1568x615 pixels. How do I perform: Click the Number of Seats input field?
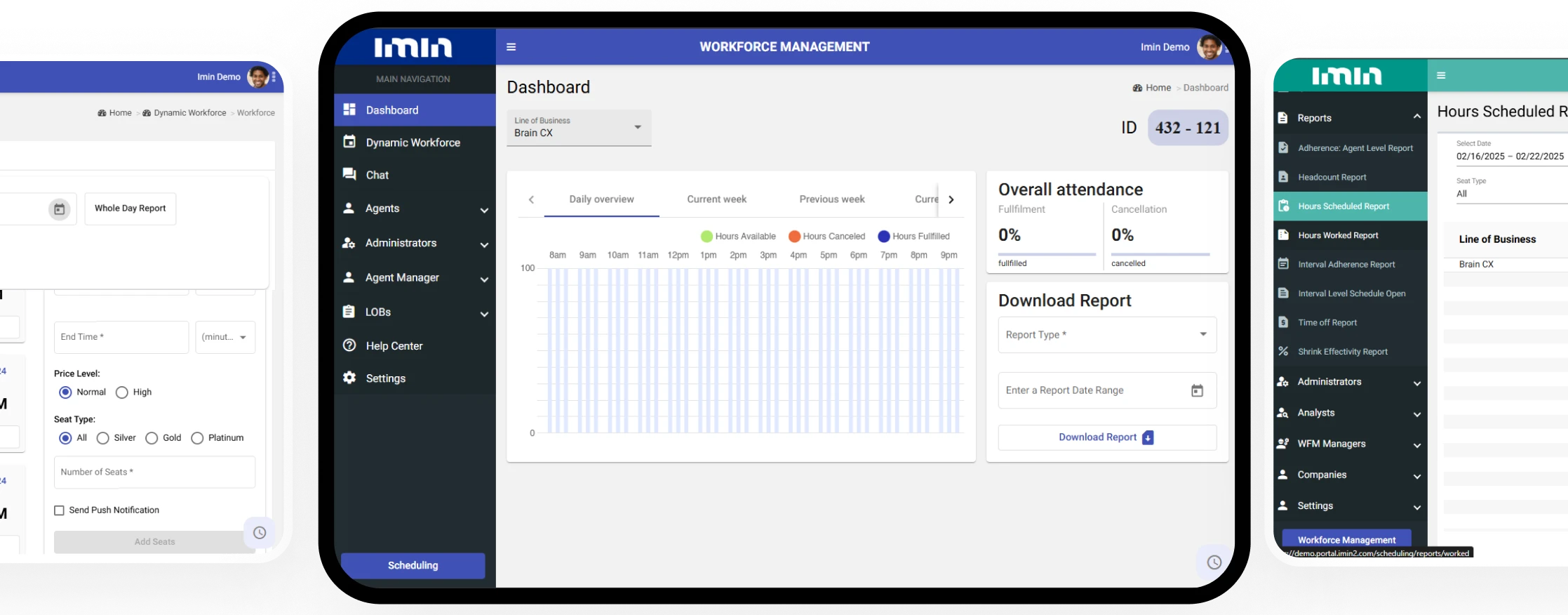coord(154,472)
